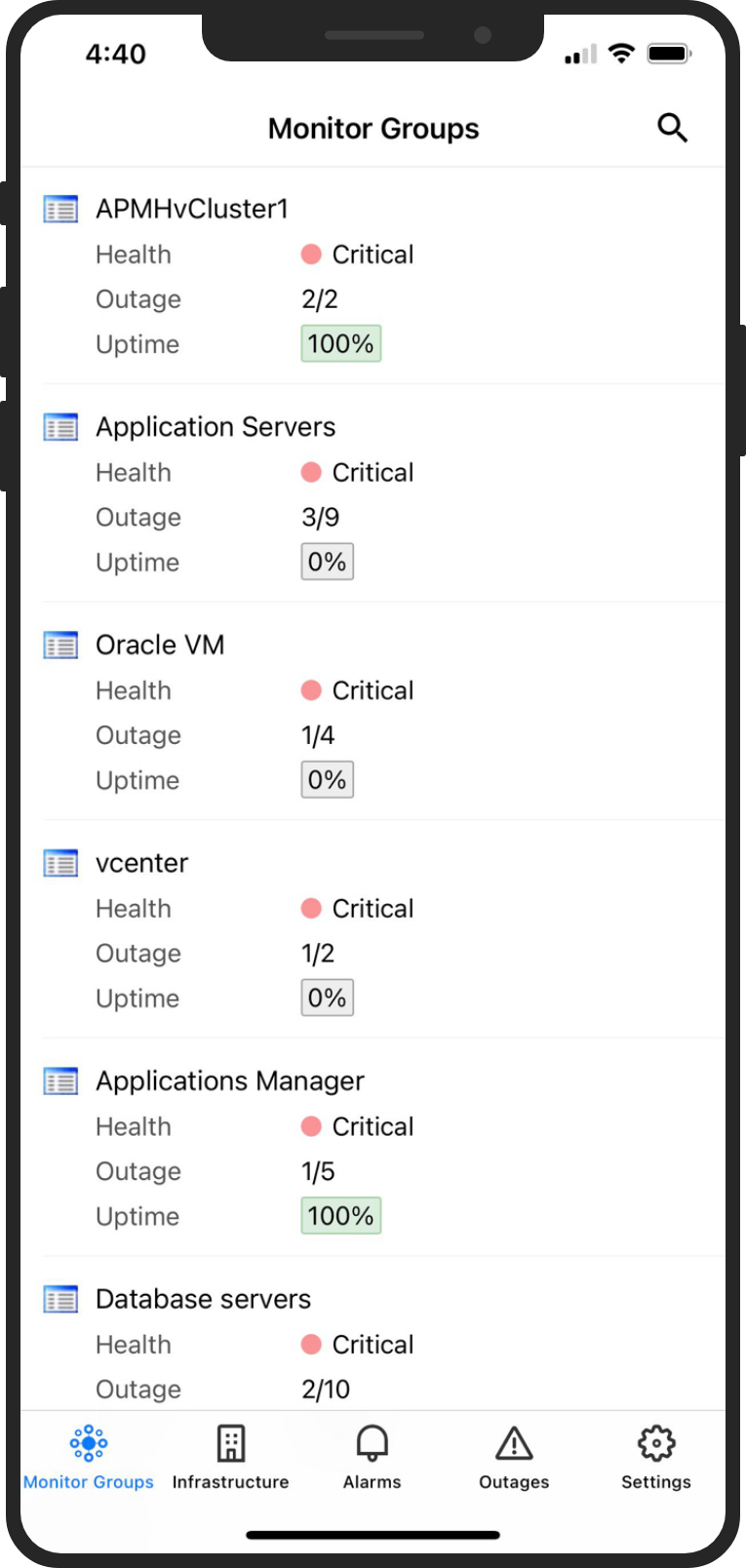Click the vcenter 0% uptime badge

click(x=327, y=998)
